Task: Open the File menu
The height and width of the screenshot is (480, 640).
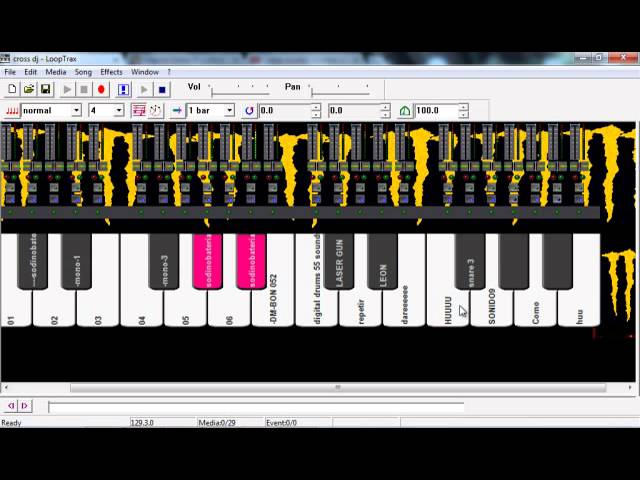Action: click(10, 72)
